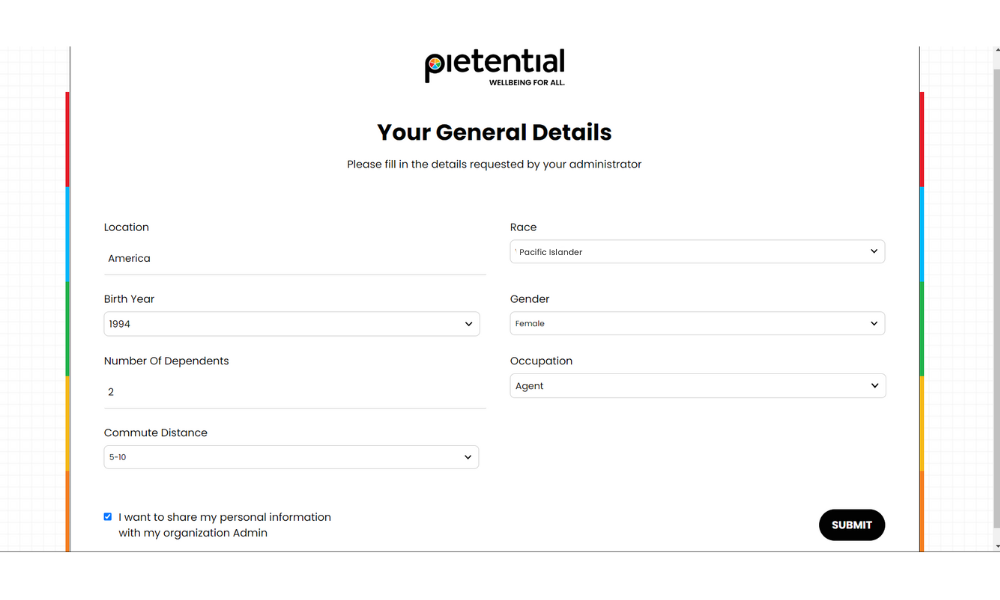Select the Number Of Dependents input field
Image resolution: width=1000 pixels, height=600 pixels.
click(x=294, y=392)
